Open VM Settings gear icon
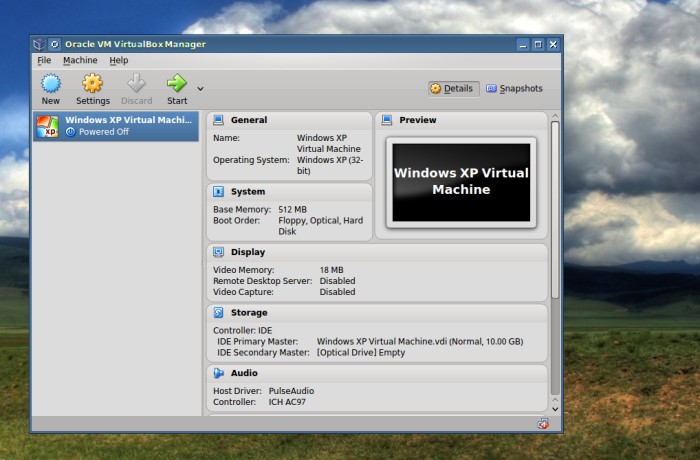This screenshot has height=460, width=700. click(92, 84)
